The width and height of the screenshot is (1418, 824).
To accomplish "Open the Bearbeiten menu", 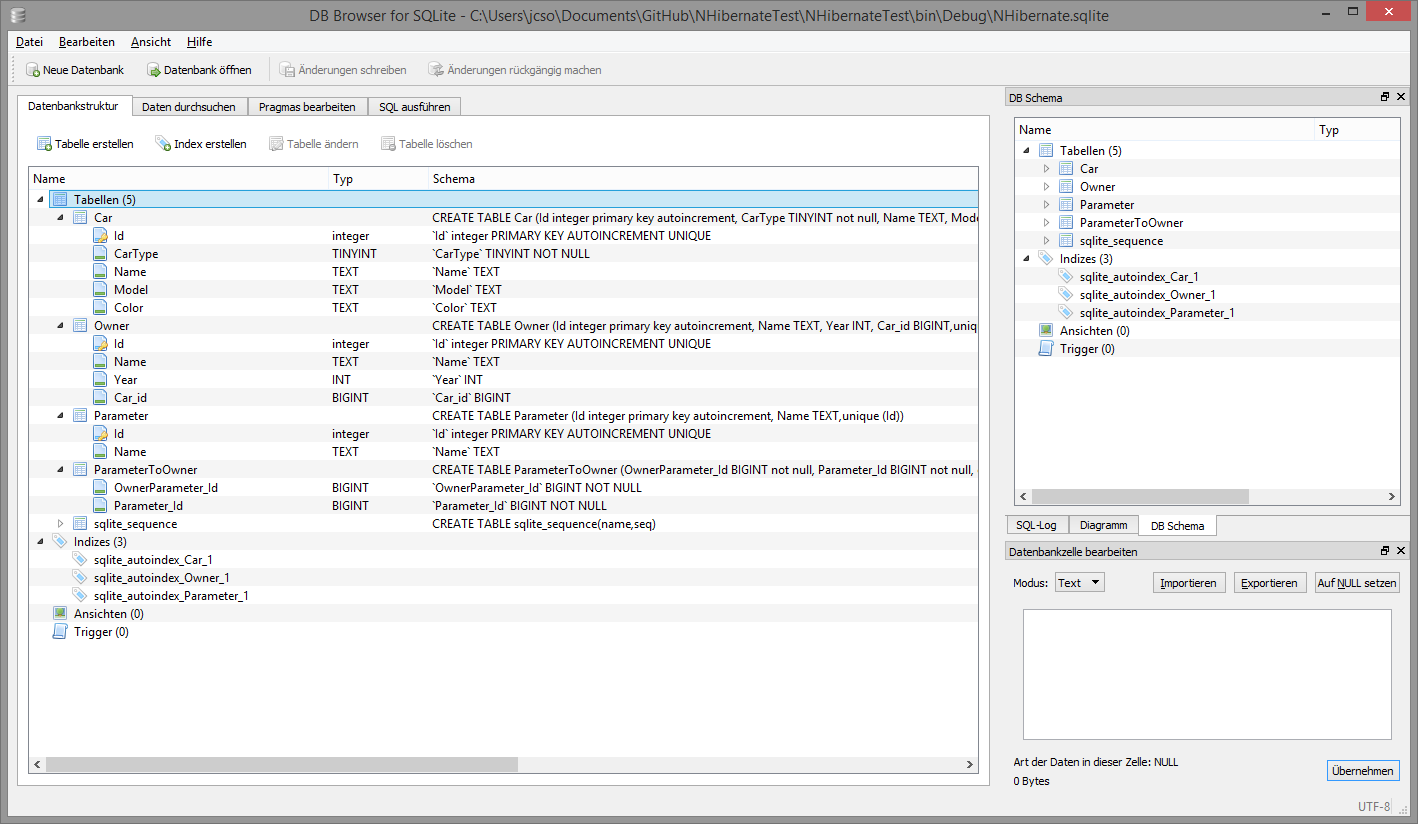I will tap(87, 42).
